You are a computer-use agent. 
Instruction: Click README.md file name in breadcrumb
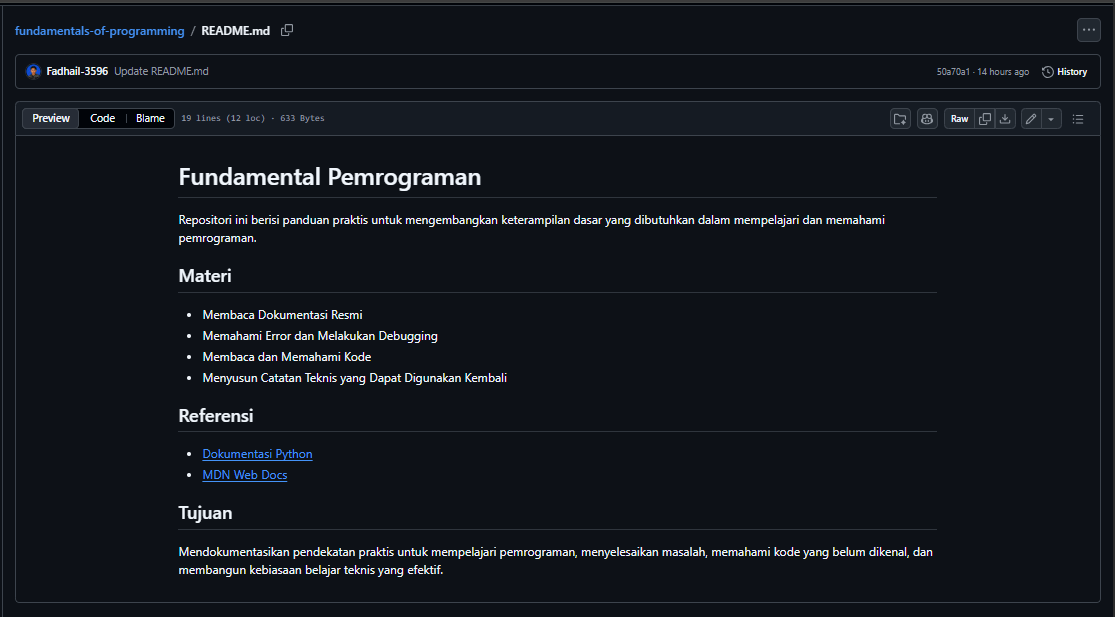[x=235, y=31]
